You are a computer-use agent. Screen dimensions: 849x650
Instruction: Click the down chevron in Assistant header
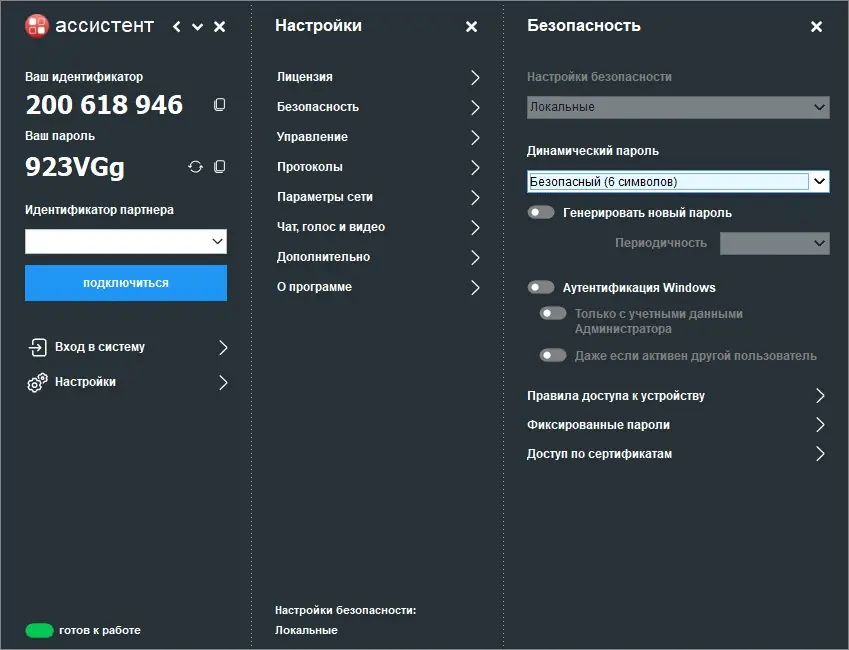pos(198,27)
